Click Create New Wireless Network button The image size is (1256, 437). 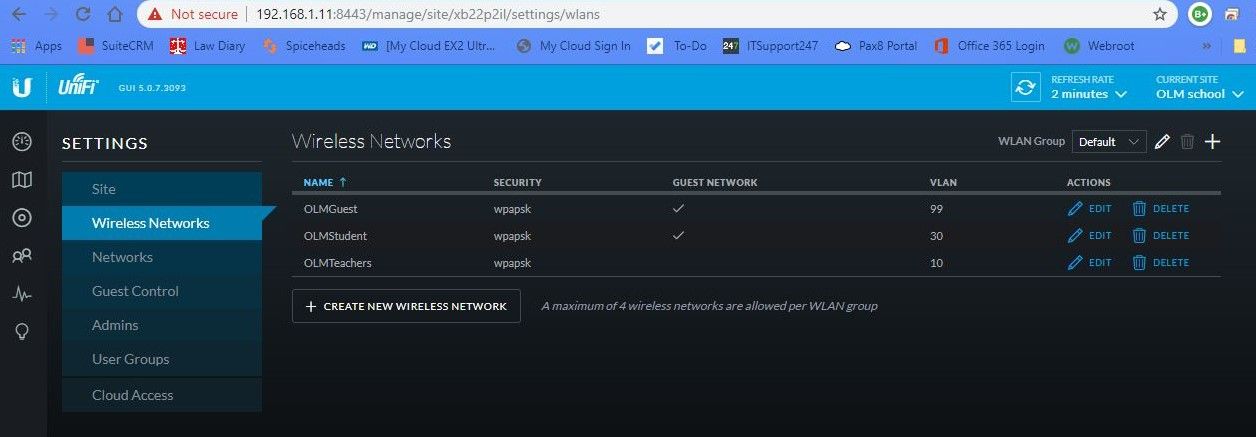[x=406, y=306]
